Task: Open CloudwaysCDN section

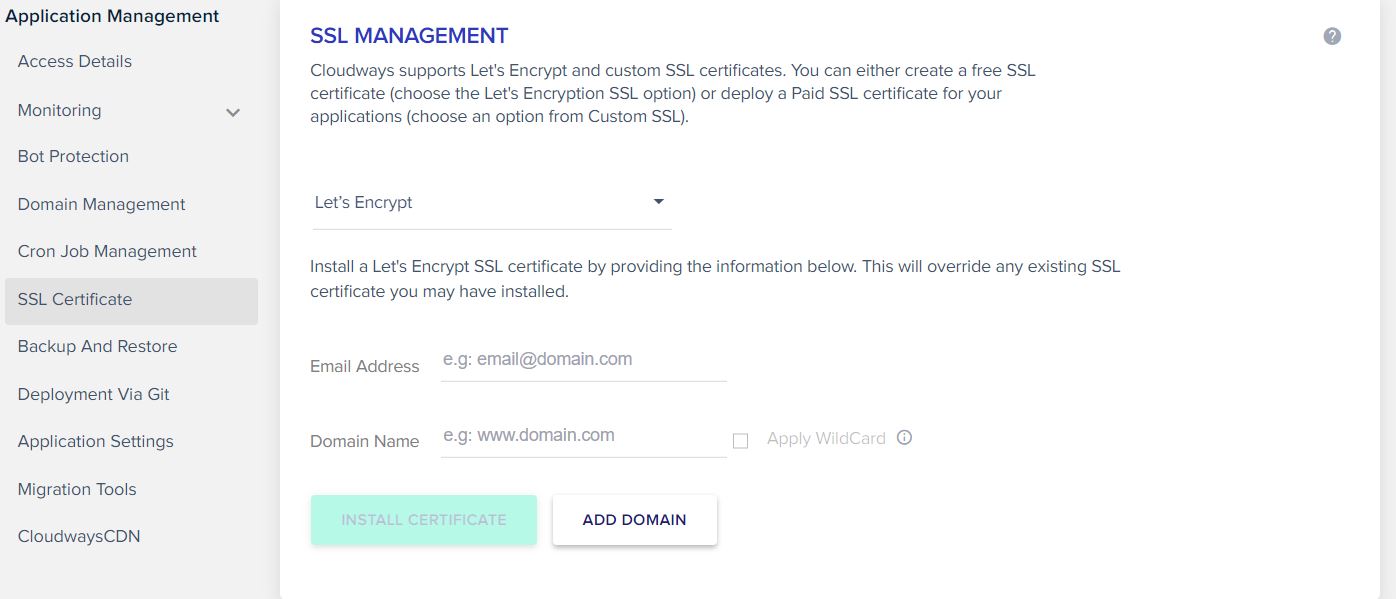Action: click(x=79, y=536)
